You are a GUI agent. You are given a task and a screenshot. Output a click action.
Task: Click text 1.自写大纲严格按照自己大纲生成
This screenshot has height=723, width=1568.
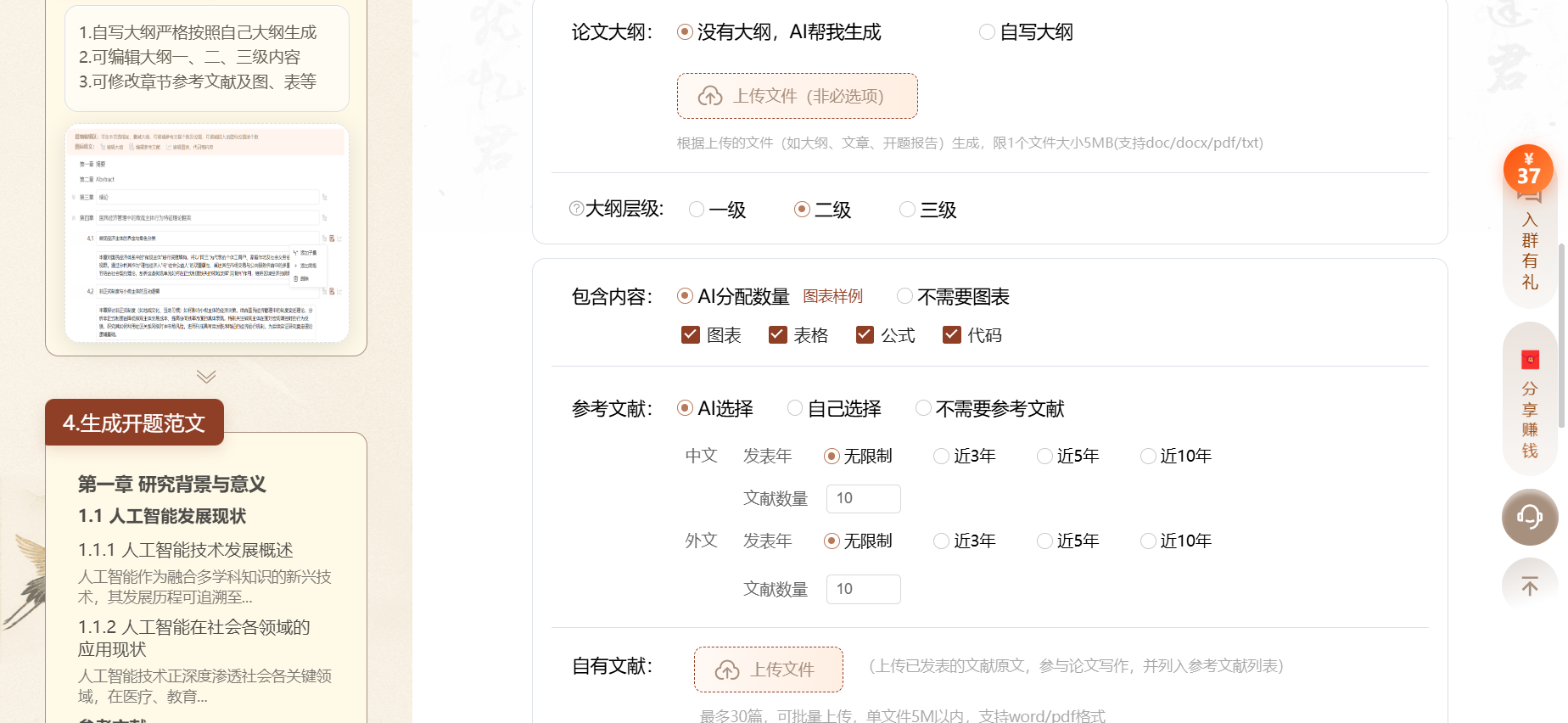(x=198, y=32)
